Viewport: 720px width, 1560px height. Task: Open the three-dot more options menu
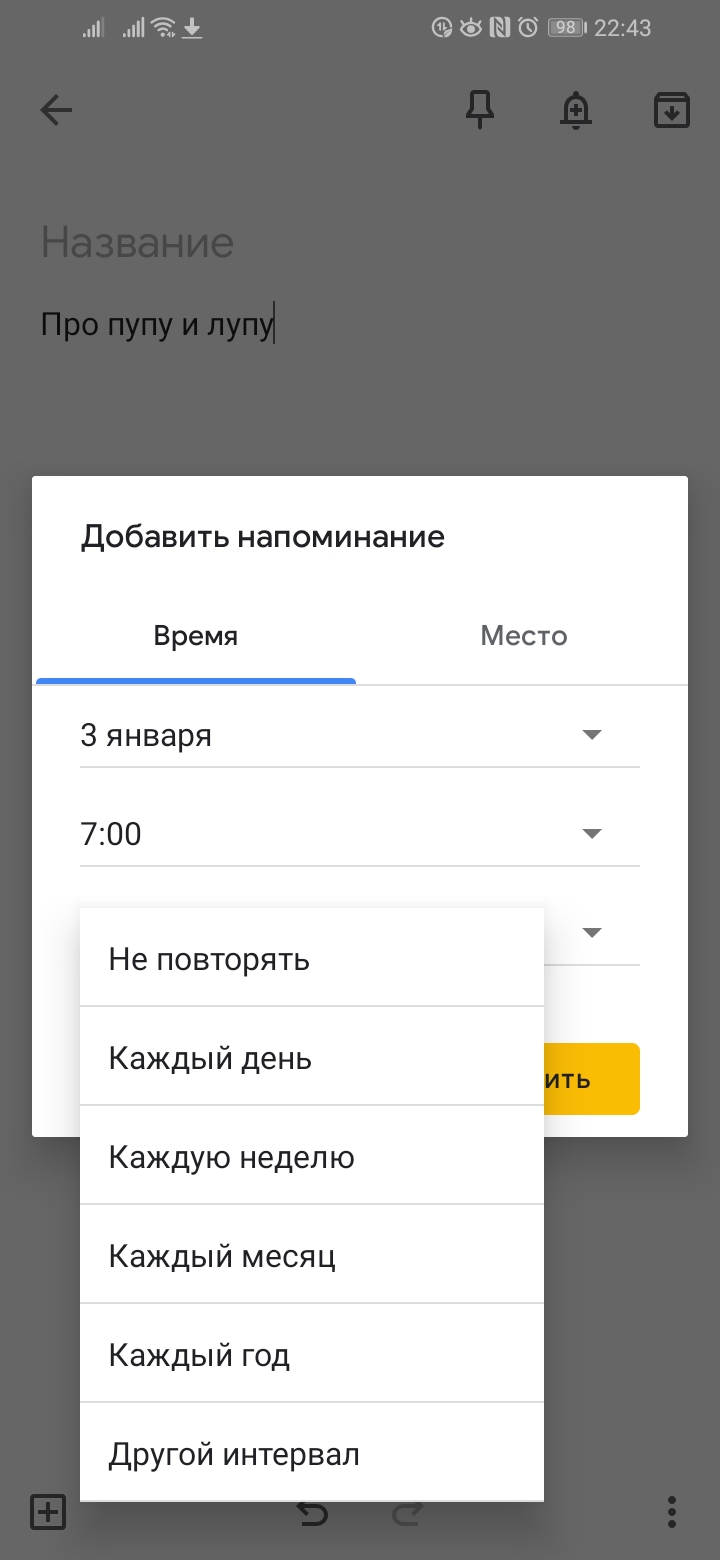[672, 1511]
